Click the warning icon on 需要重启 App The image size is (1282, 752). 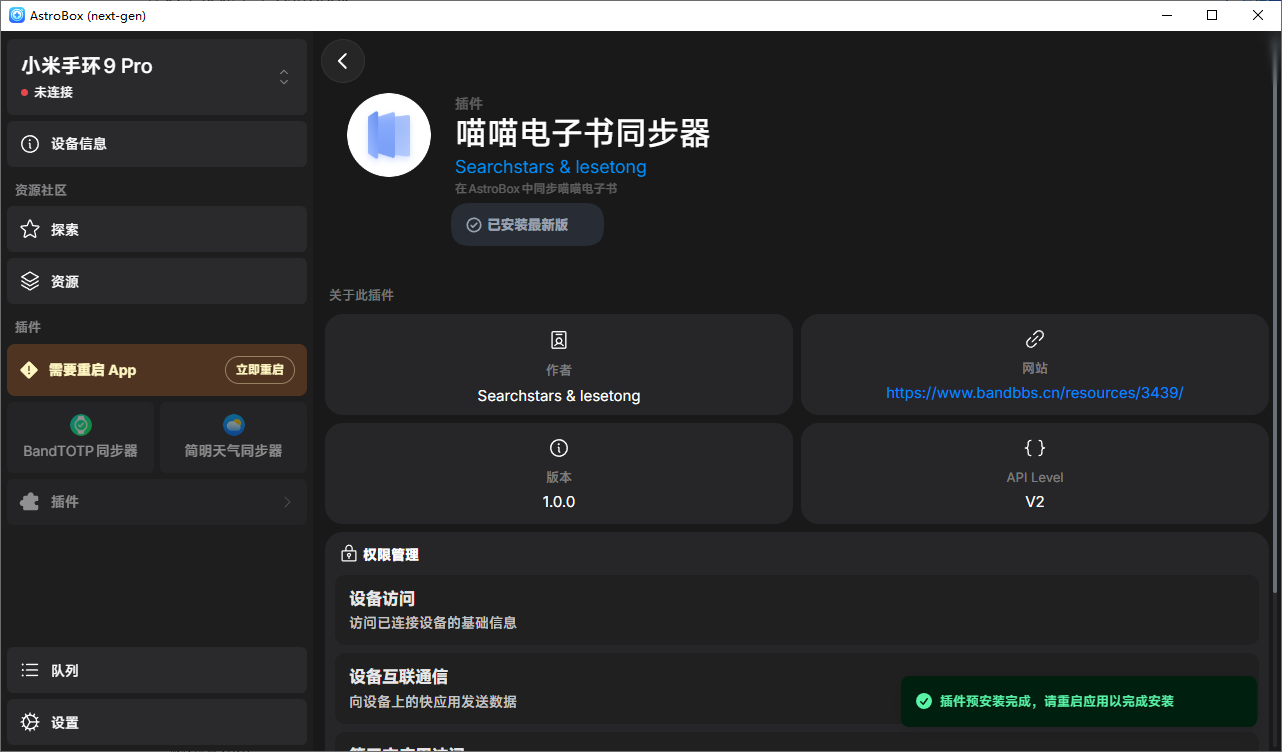pyautogui.click(x=29, y=370)
